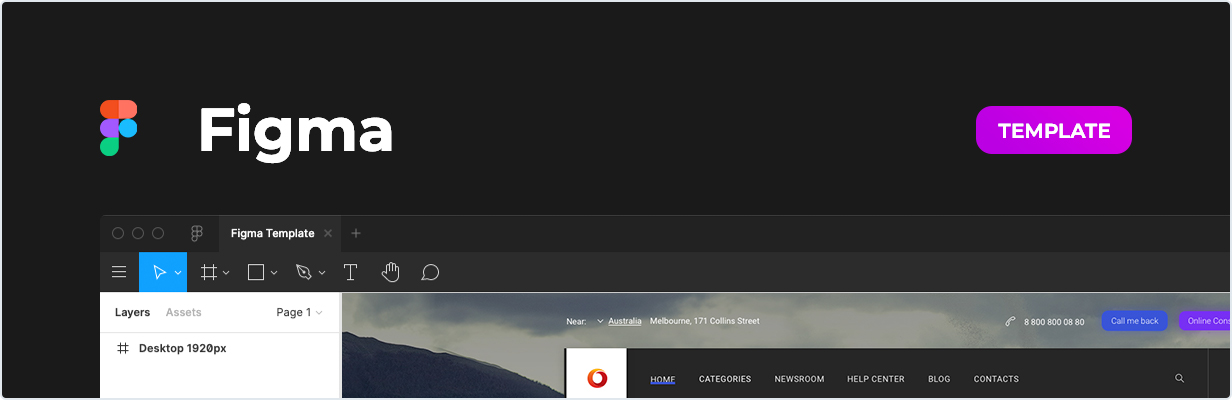Open the HOME nav item
Viewport: 1232px width, 400px height.
click(663, 379)
